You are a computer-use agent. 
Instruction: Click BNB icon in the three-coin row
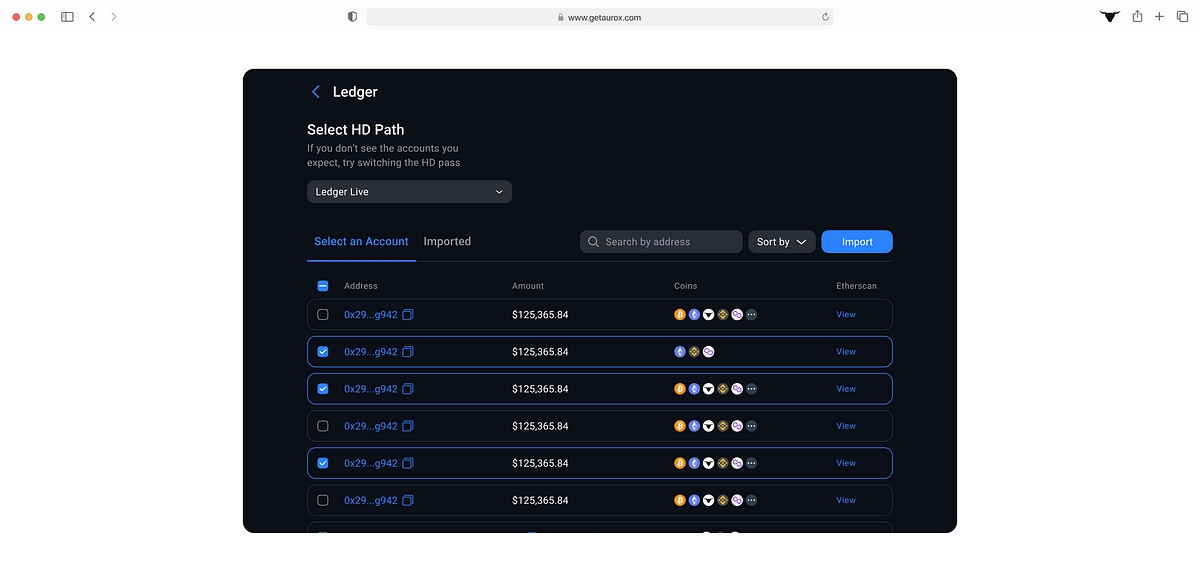click(x=694, y=352)
